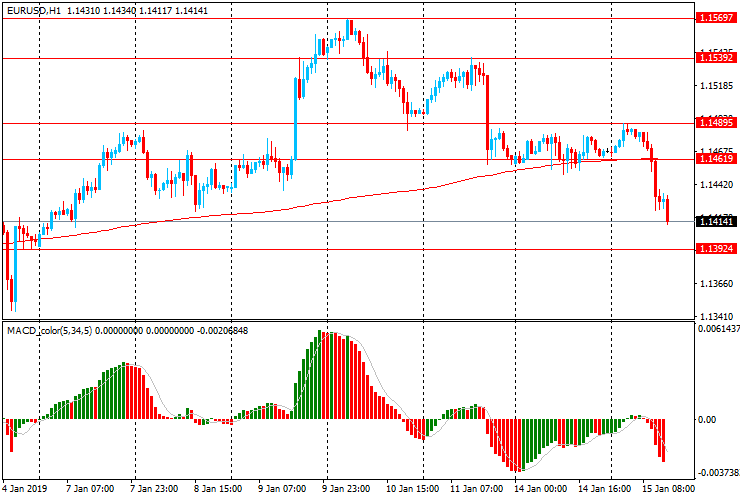Select the 1.13924 support level label
The image size is (740, 500).
[x=716, y=248]
